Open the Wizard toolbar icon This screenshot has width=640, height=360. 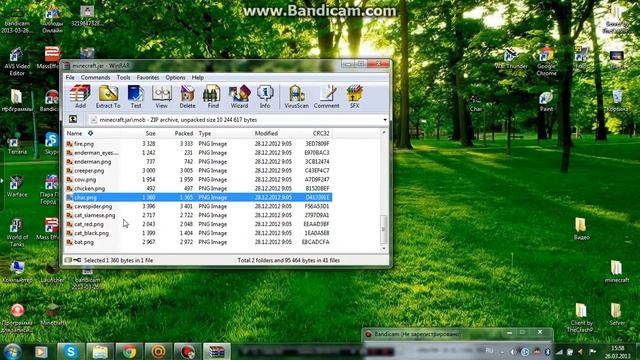pos(239,97)
